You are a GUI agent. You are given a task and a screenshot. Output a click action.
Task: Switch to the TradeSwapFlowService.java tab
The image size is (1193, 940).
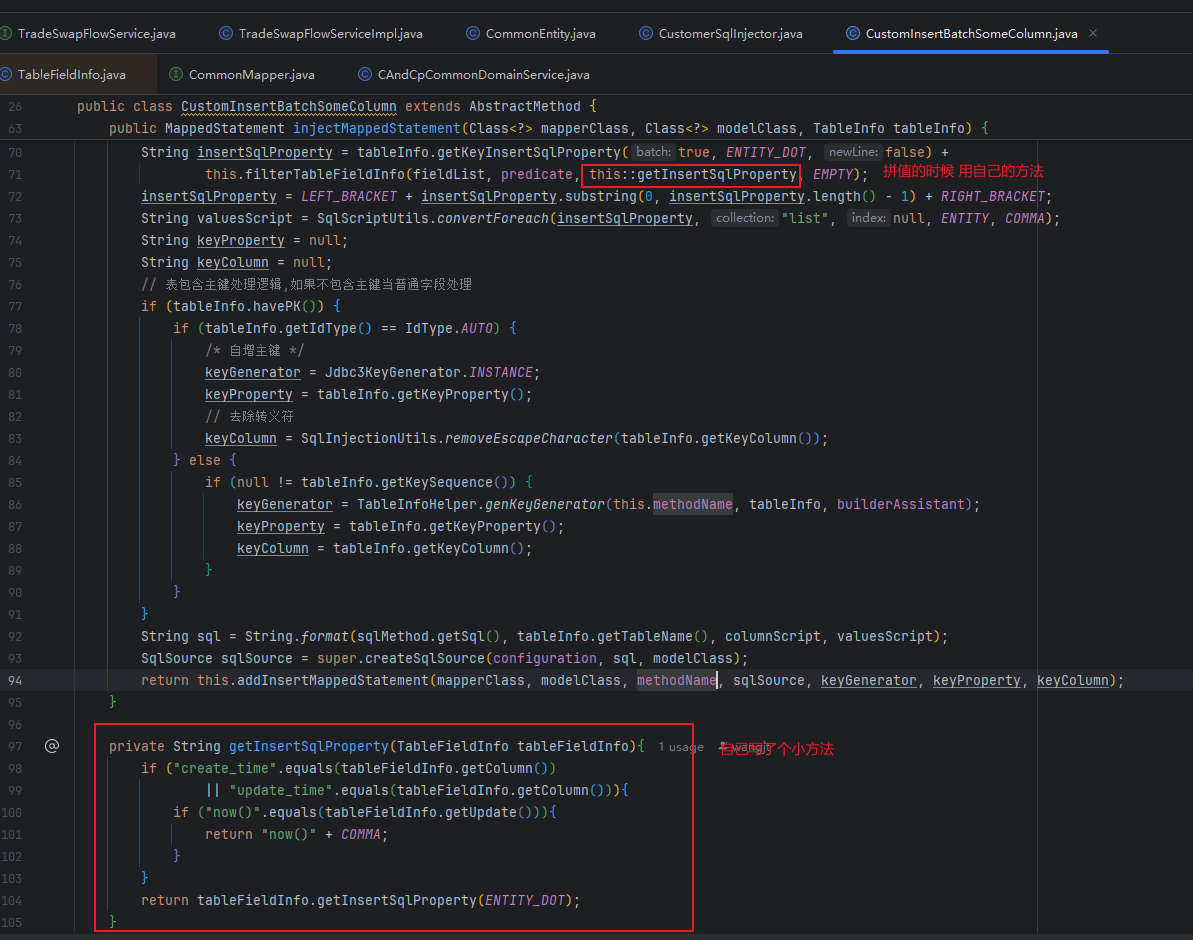coord(96,33)
